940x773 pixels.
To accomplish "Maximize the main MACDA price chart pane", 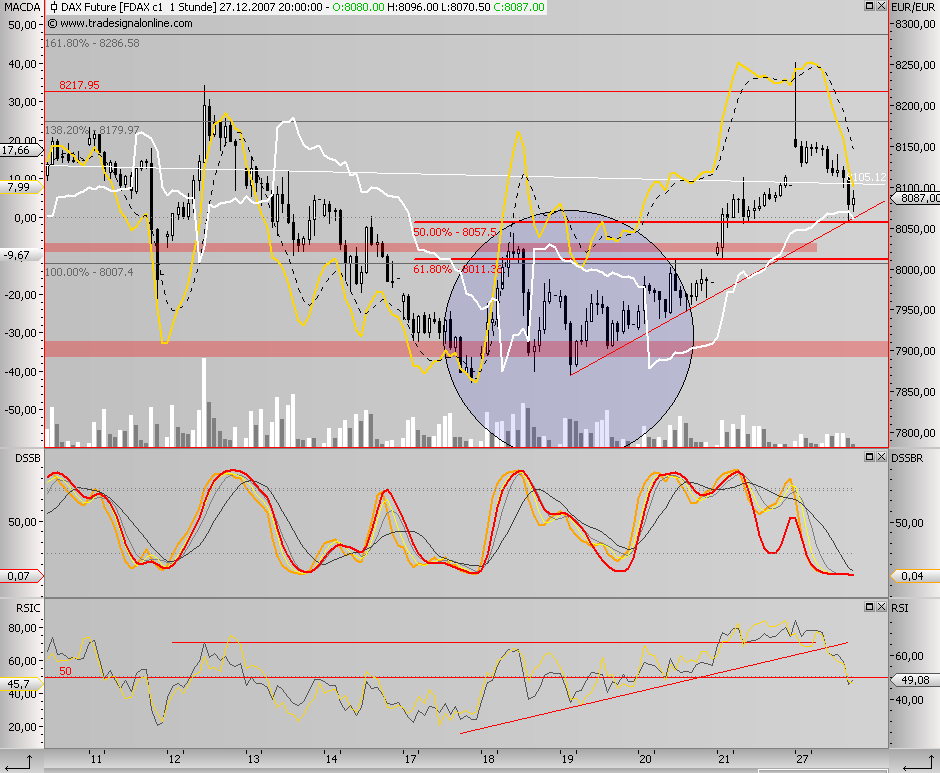I will click(x=869, y=6).
